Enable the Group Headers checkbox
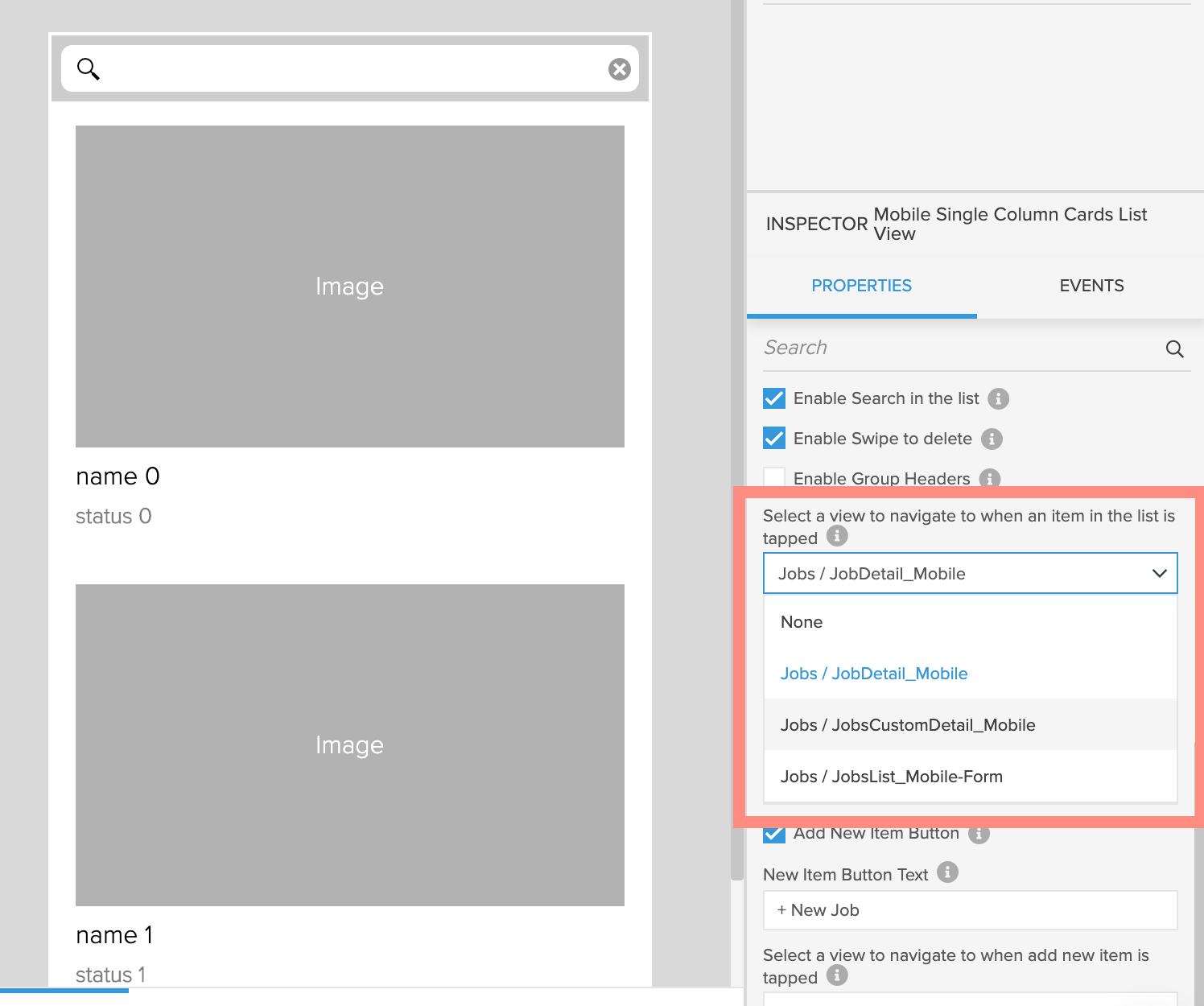The width and height of the screenshot is (1204, 1006). pos(774,477)
